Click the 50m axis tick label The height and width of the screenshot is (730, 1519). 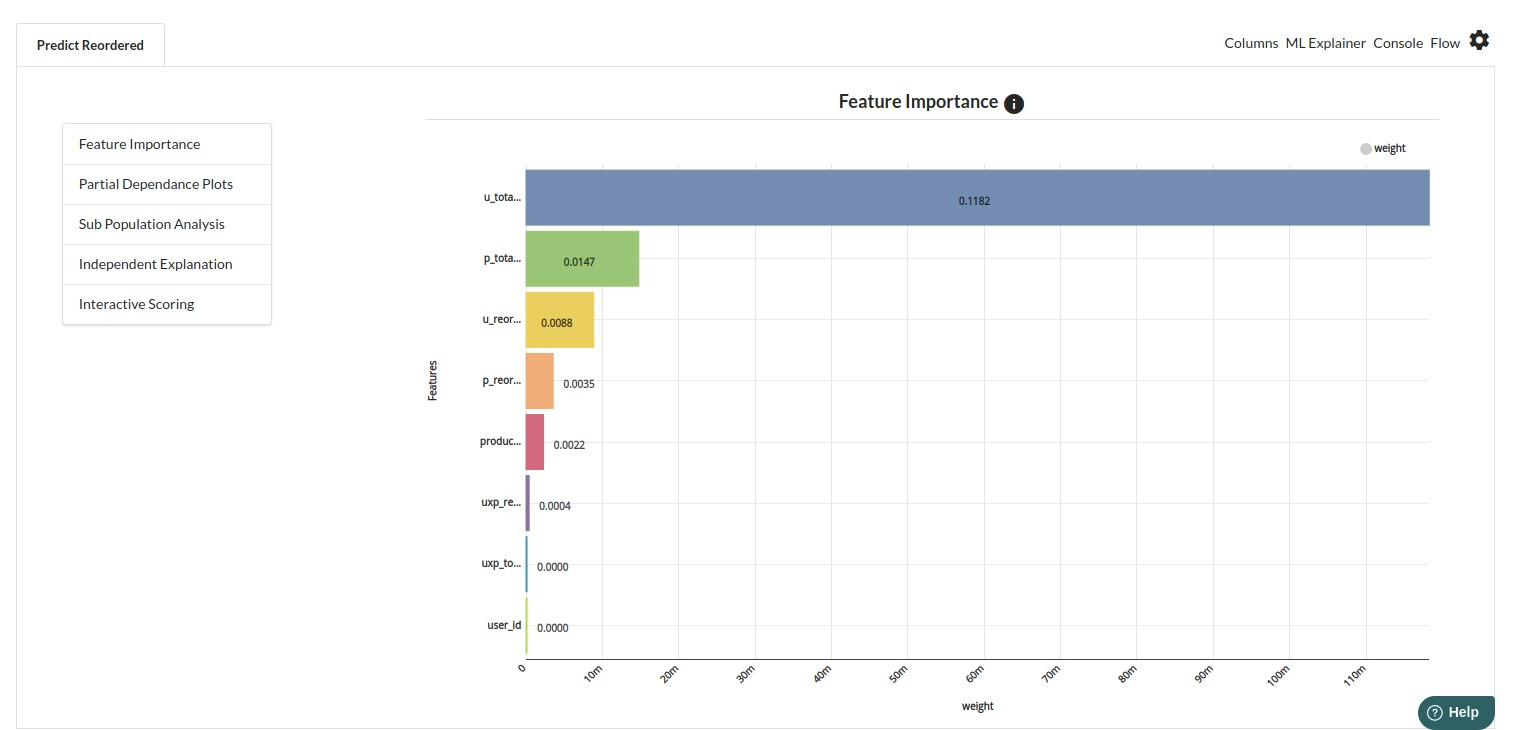tap(900, 676)
